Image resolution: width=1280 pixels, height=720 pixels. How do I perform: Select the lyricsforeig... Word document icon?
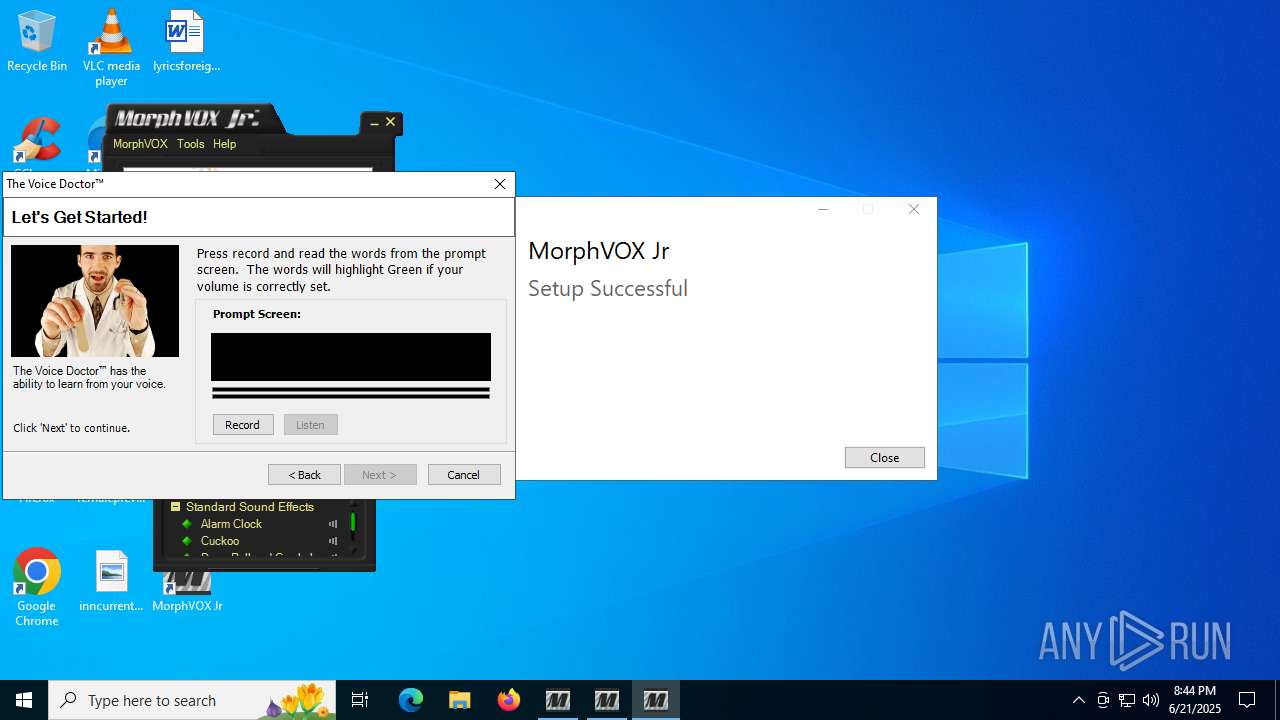[x=186, y=41]
